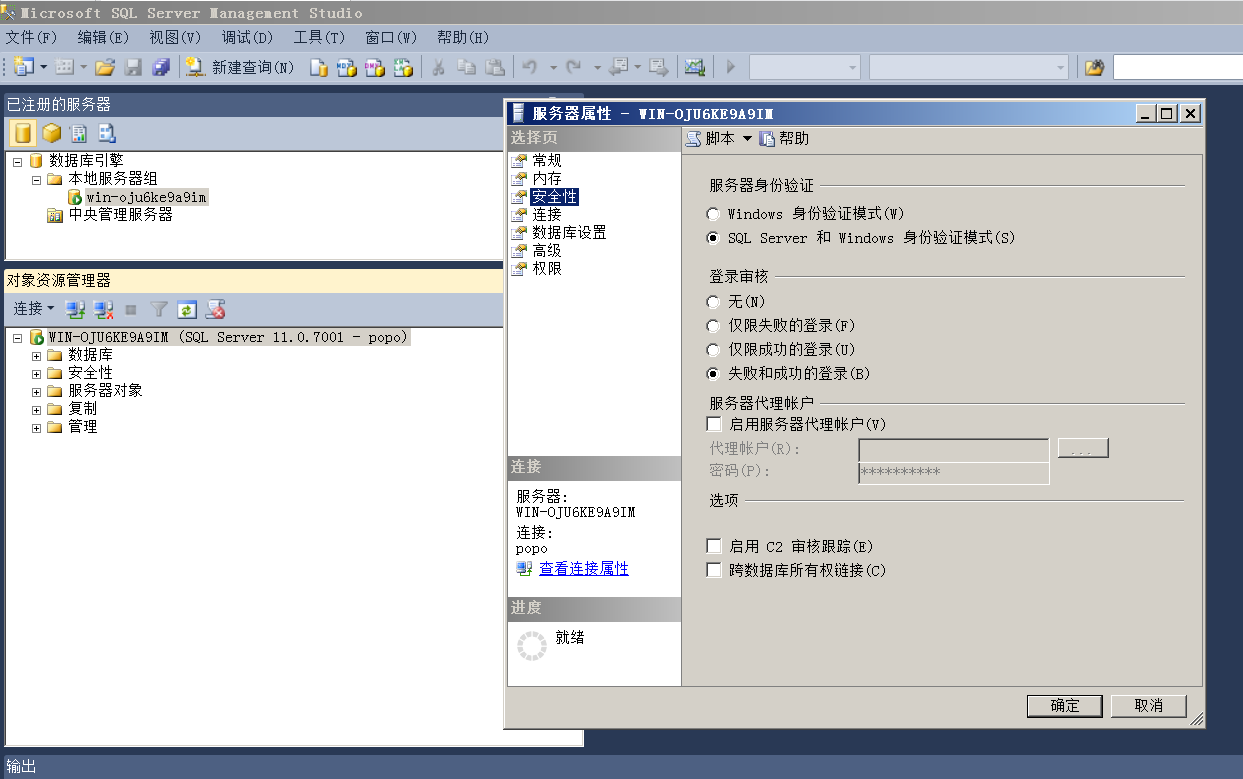
Task: Open the 编辑(E) menu
Action: point(103,38)
